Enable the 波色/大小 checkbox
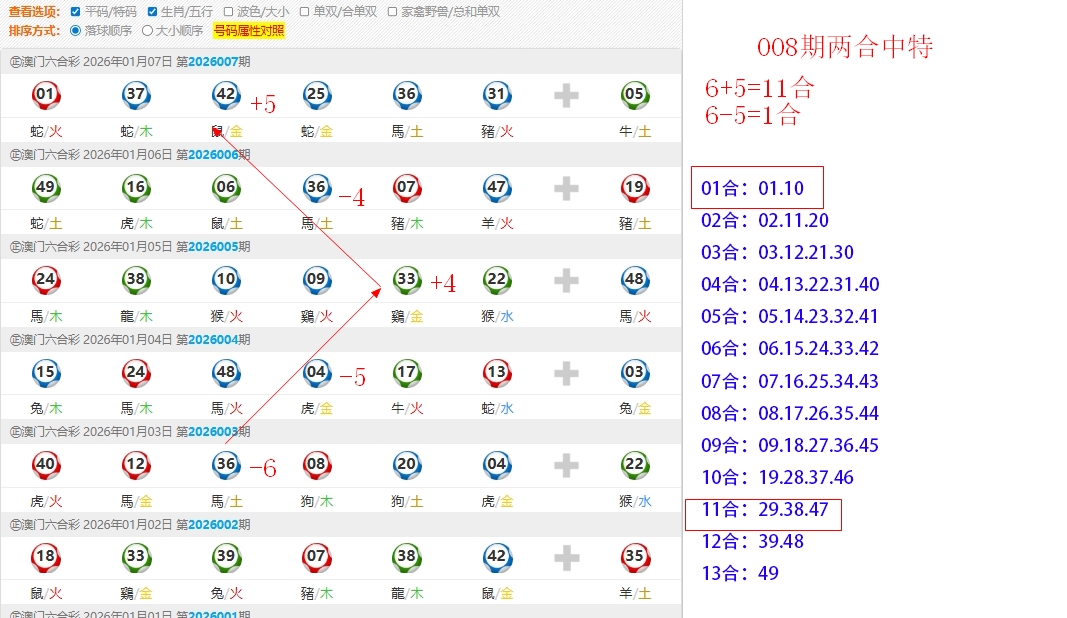The width and height of the screenshot is (1067, 618). pyautogui.click(x=228, y=12)
